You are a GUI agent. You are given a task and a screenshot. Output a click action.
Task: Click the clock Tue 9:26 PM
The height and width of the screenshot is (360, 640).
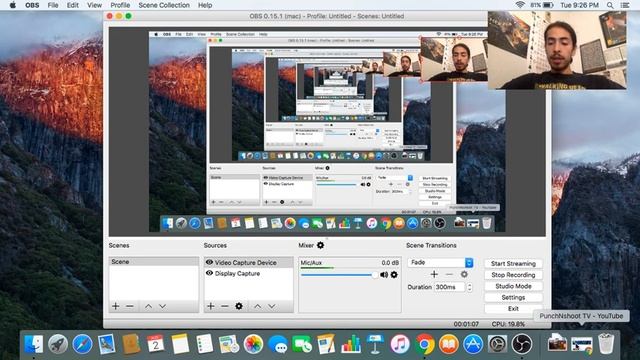pyautogui.click(x=580, y=5)
